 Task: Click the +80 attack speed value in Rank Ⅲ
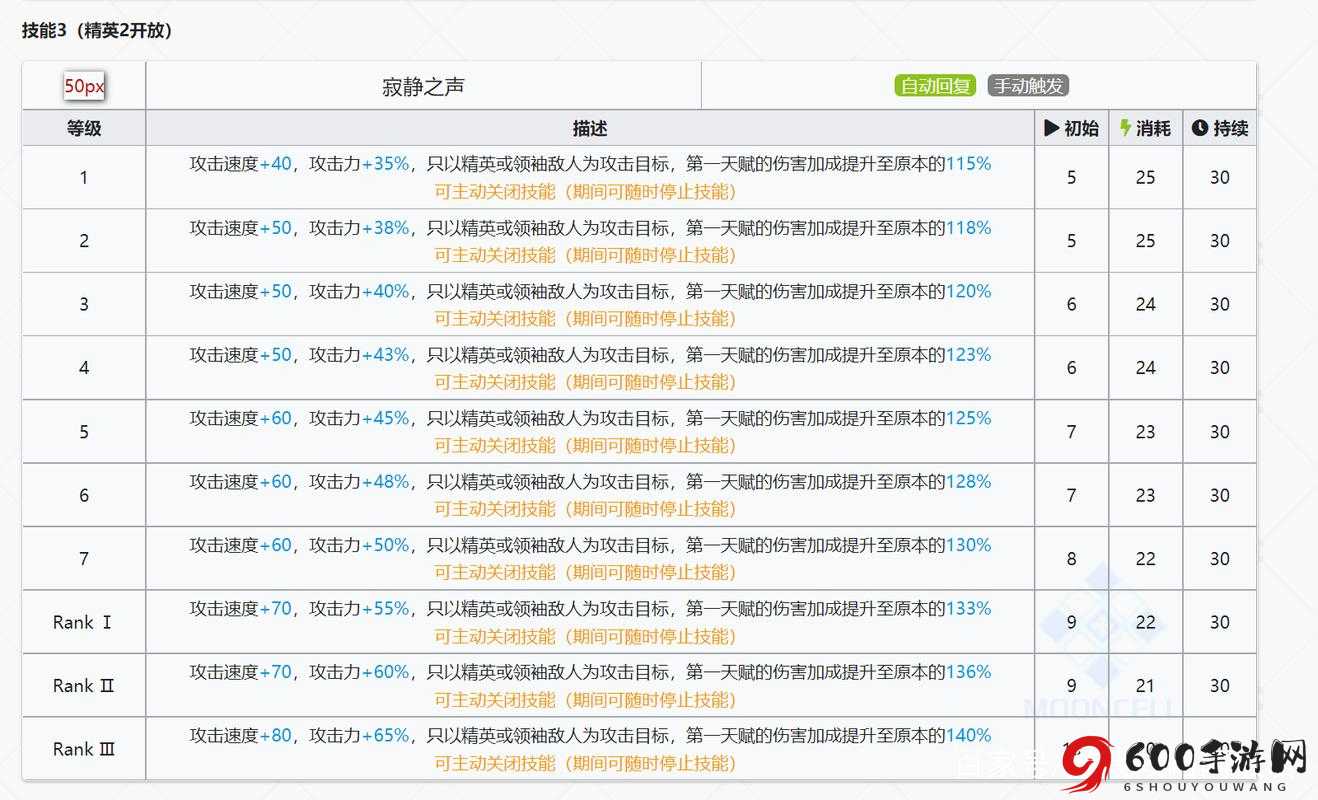pyautogui.click(x=275, y=736)
